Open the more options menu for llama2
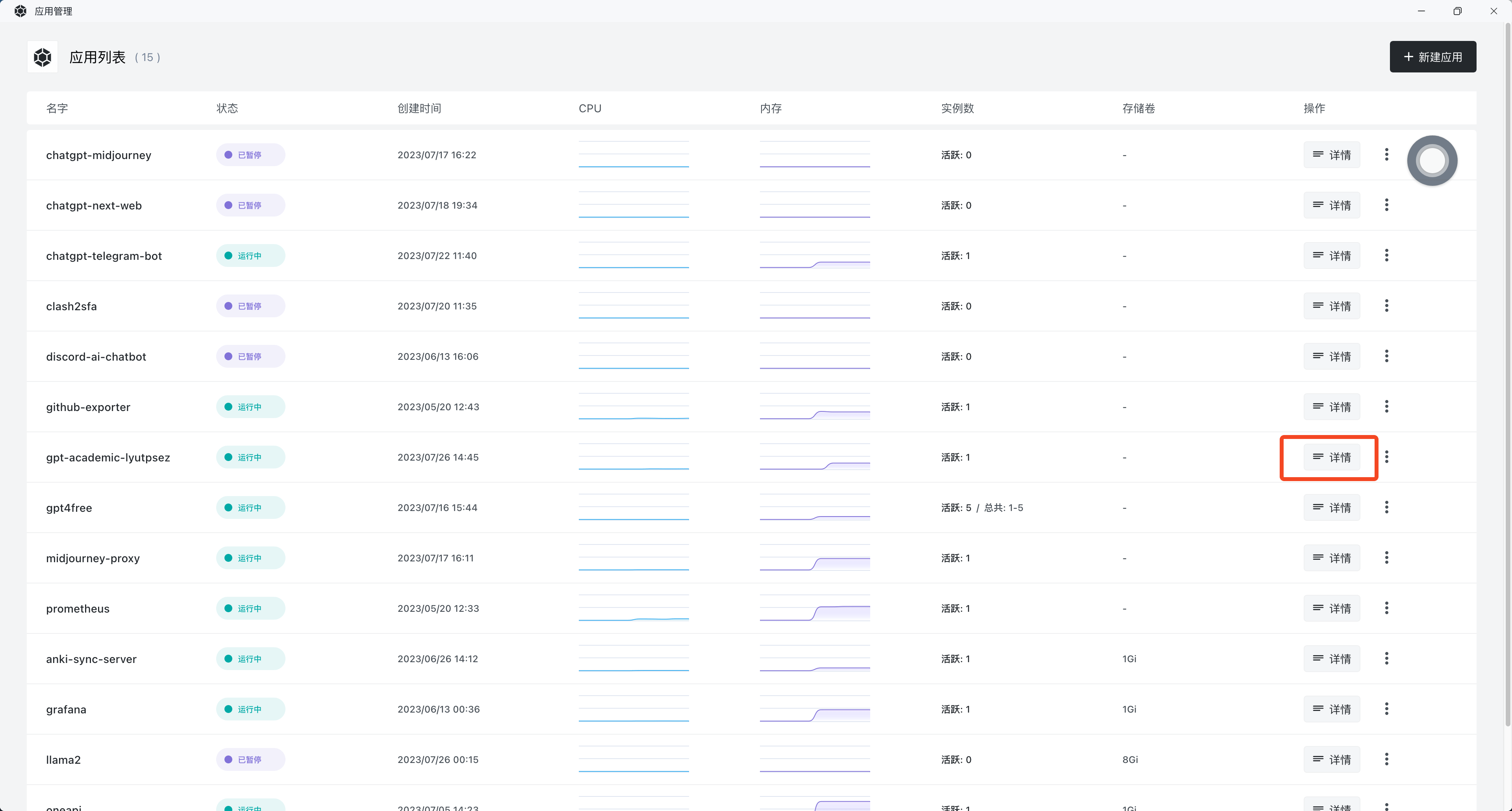Screen dimensions: 1512x811 (x=1386, y=759)
